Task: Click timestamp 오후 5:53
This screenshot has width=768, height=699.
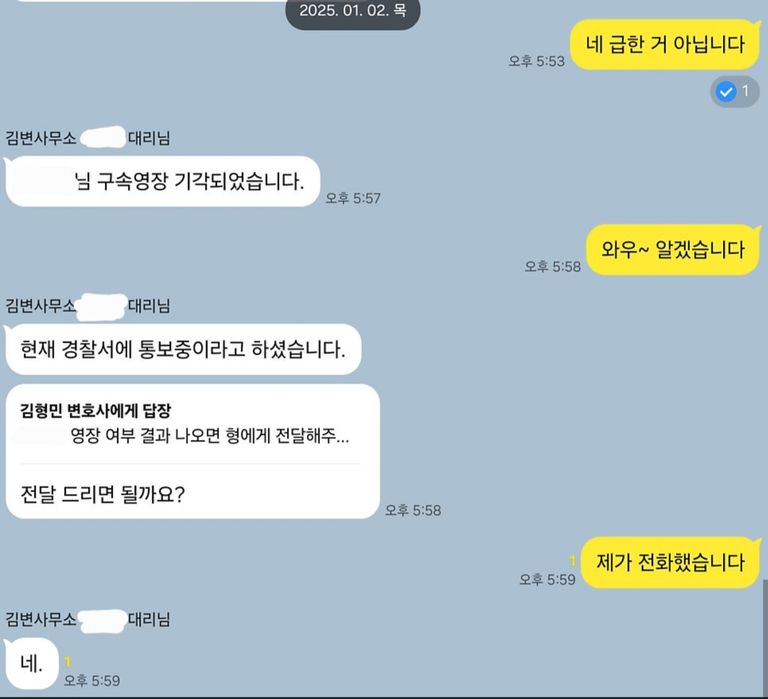Action: pos(536,61)
